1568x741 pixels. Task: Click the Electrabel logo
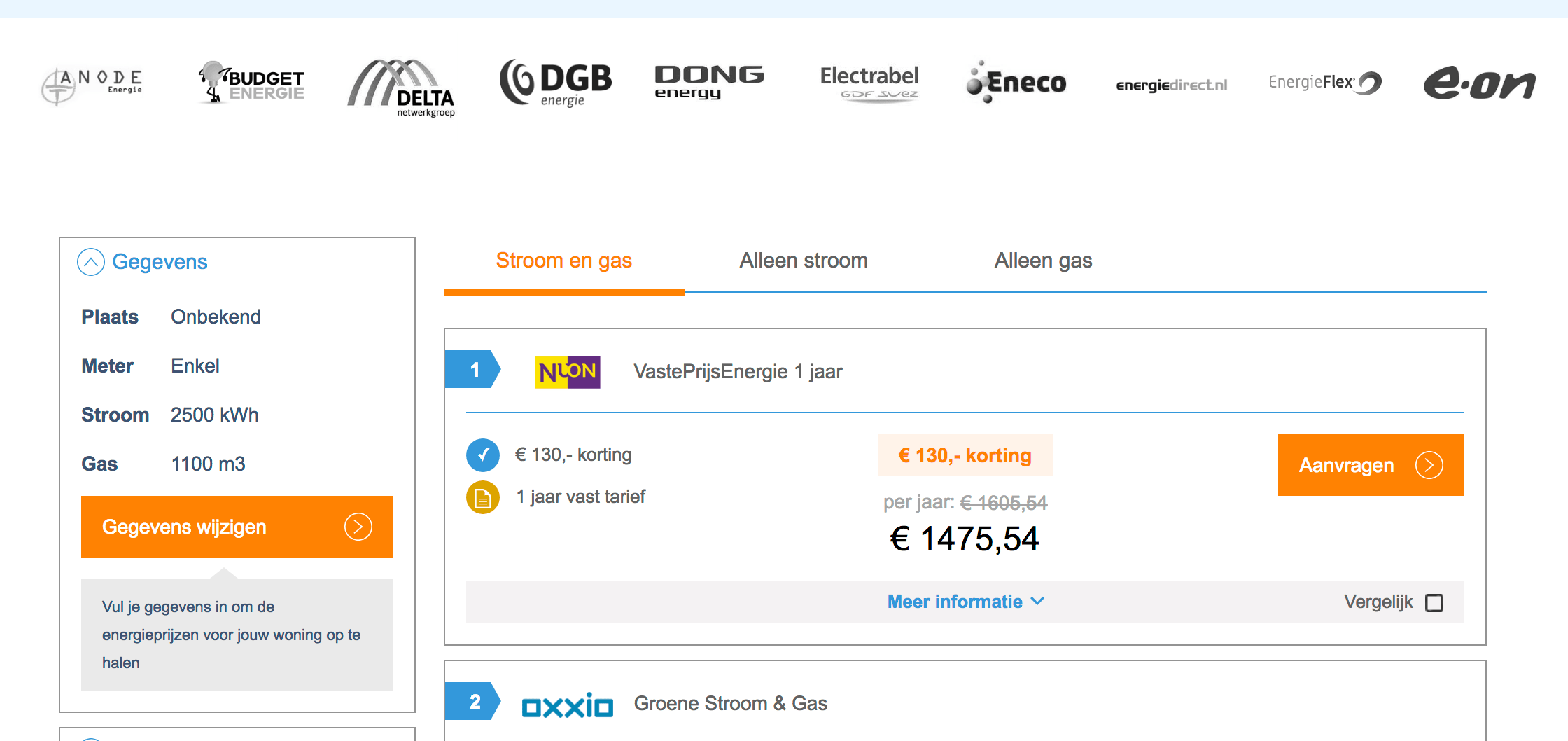click(x=869, y=83)
